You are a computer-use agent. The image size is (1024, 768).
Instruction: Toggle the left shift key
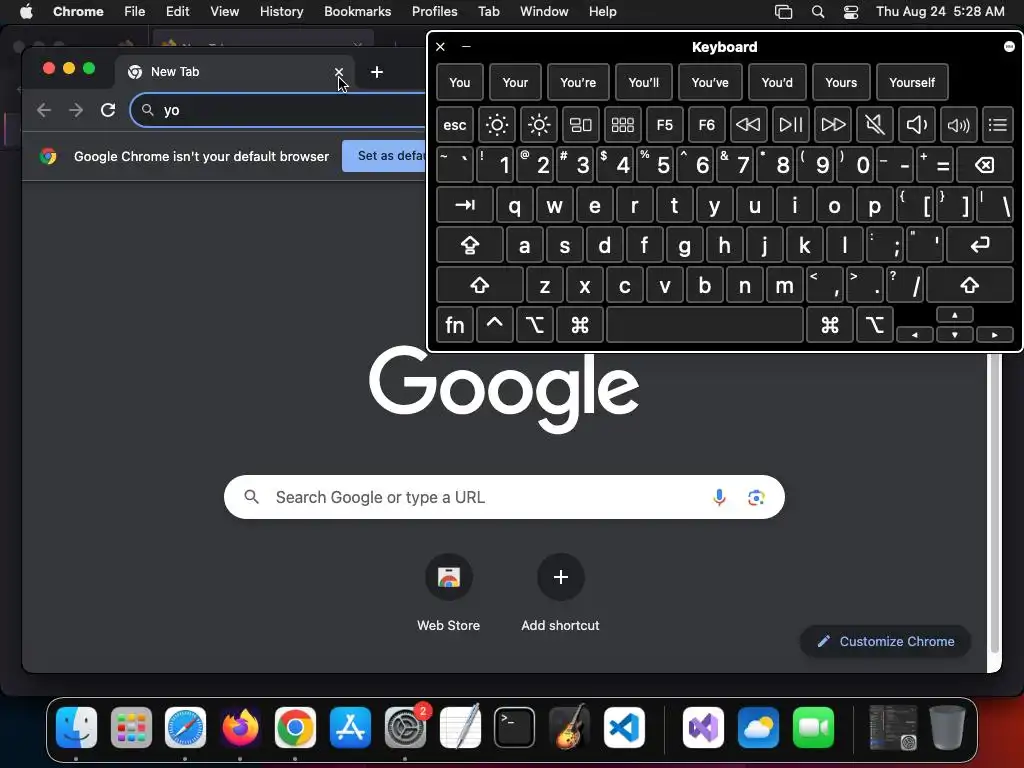480,285
